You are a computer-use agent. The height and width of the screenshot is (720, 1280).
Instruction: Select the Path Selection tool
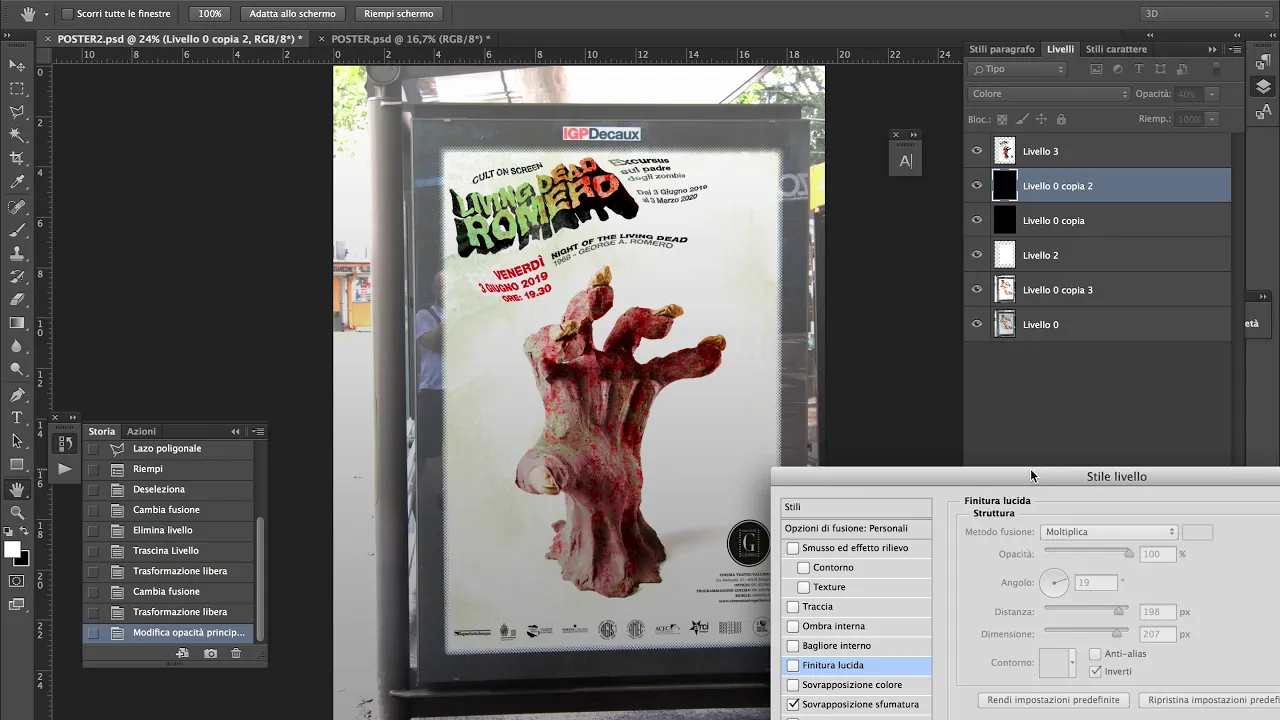tap(17, 440)
